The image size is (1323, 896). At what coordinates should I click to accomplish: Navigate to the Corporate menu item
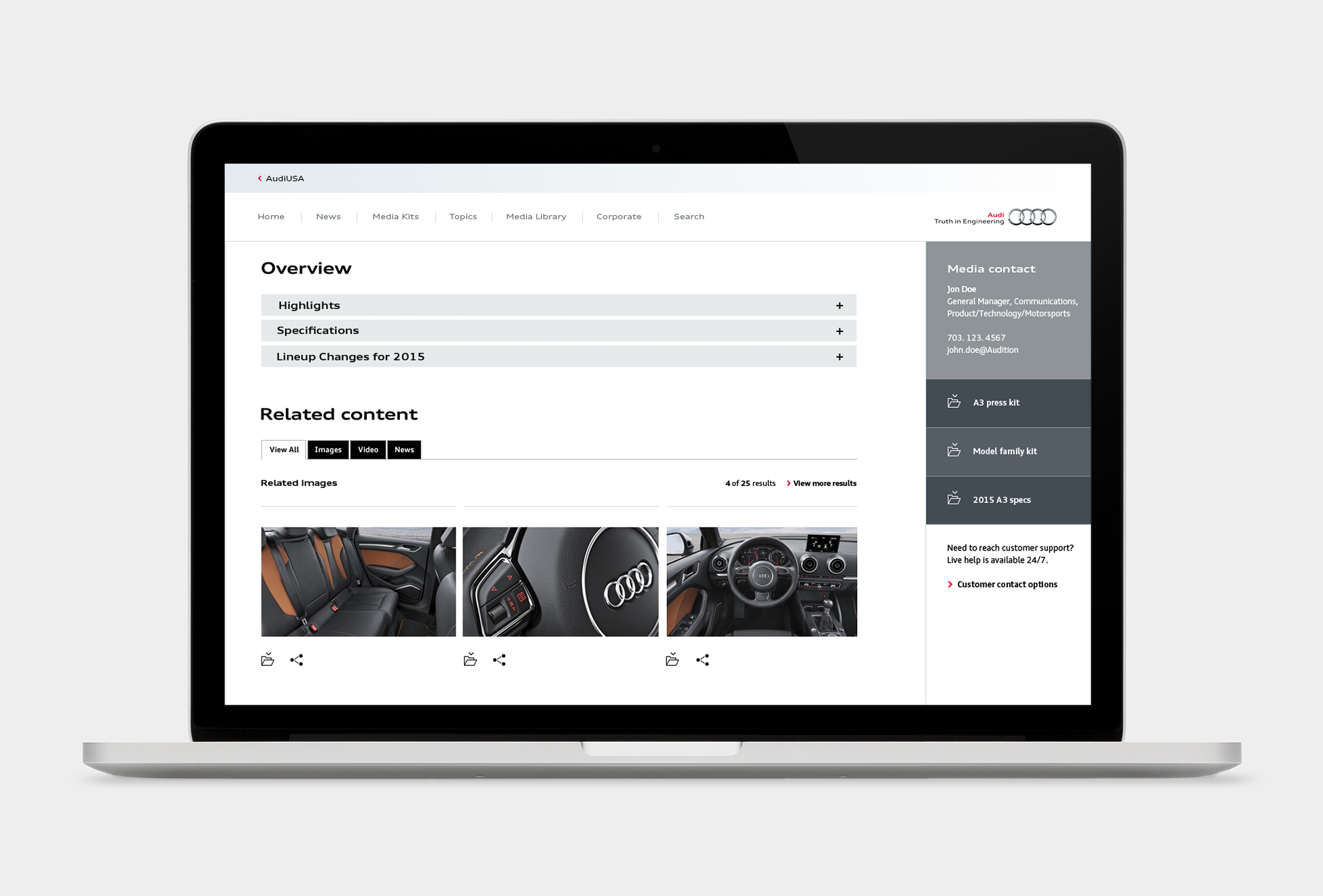click(619, 216)
